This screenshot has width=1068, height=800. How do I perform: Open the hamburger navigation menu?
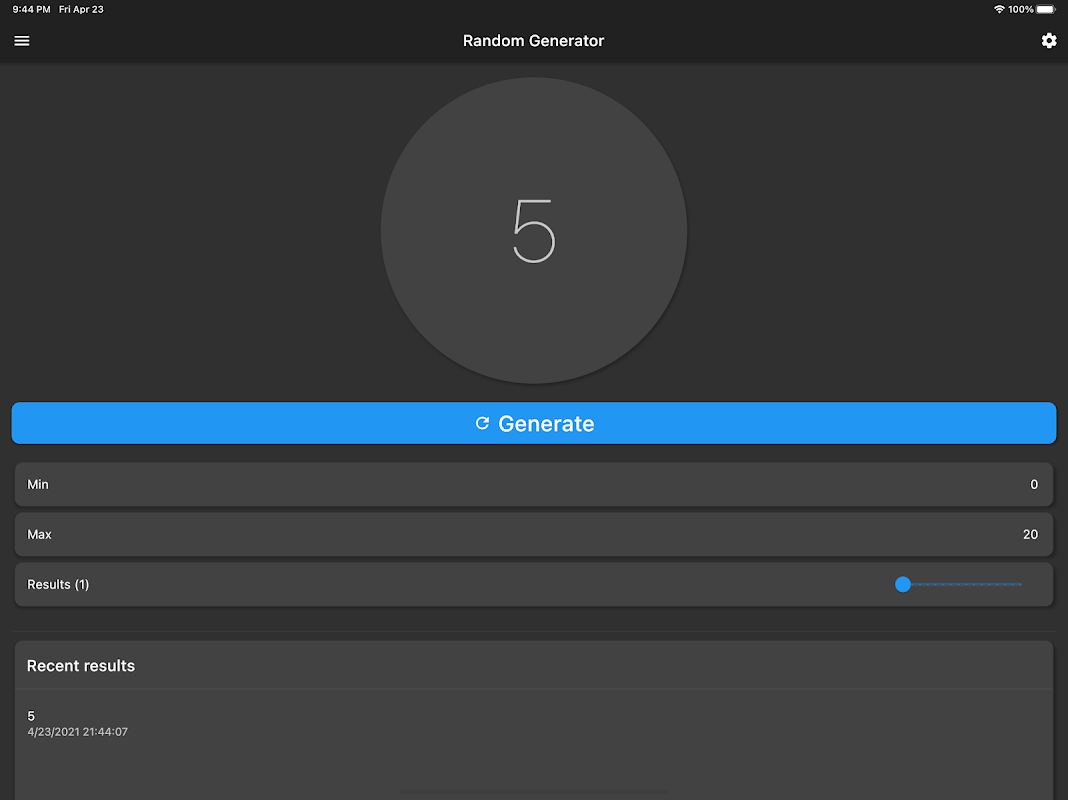pyautogui.click(x=22, y=41)
